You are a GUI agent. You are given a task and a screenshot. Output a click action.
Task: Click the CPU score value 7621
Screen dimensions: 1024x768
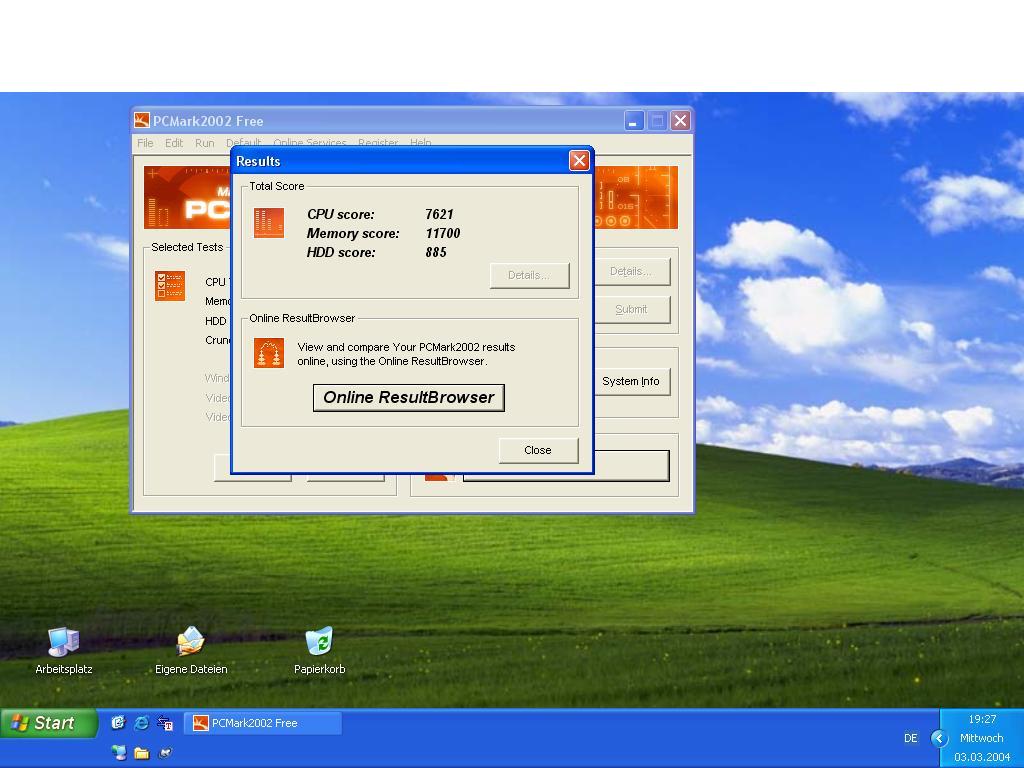(439, 214)
